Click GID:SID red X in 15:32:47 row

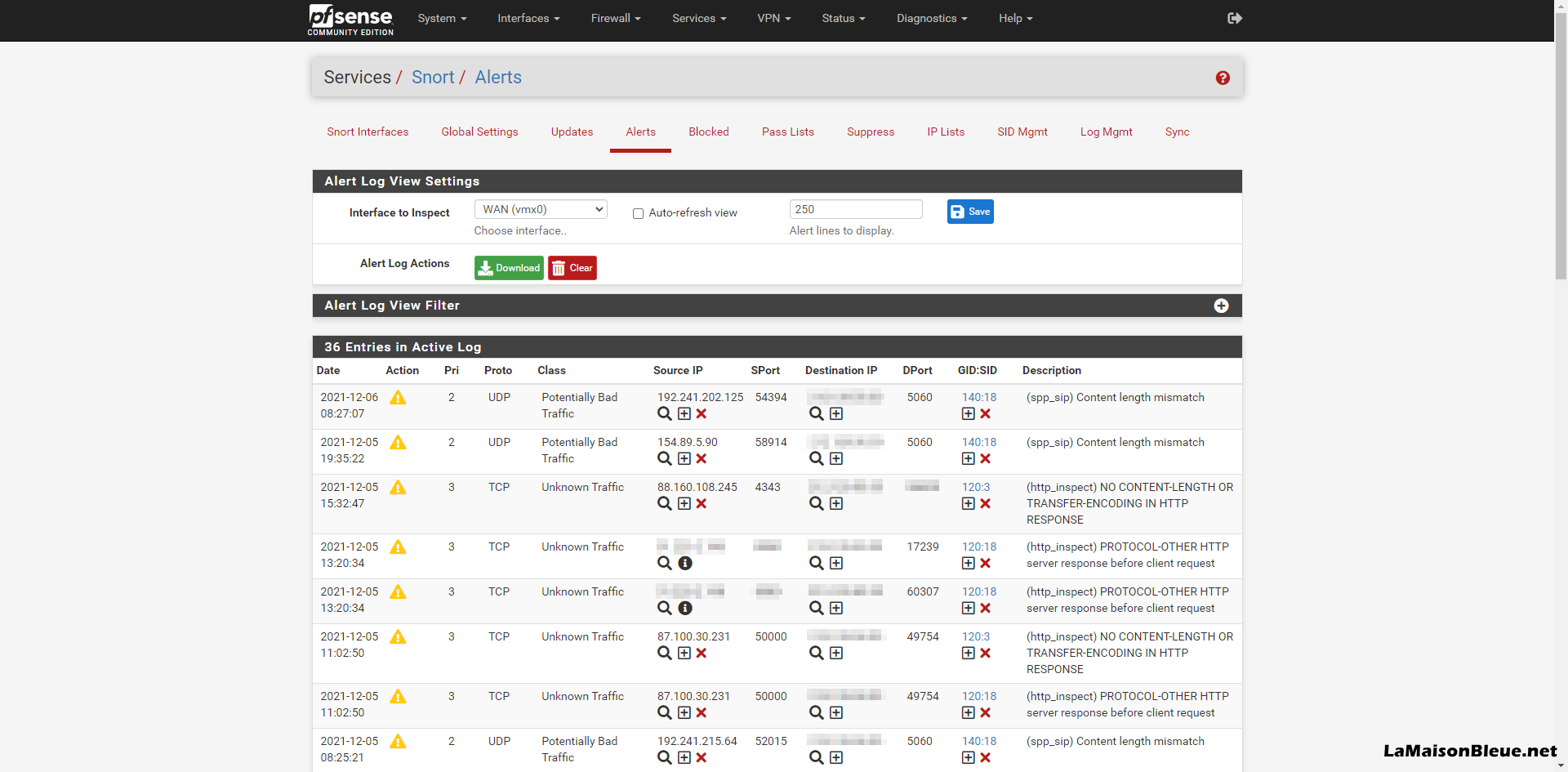986,503
